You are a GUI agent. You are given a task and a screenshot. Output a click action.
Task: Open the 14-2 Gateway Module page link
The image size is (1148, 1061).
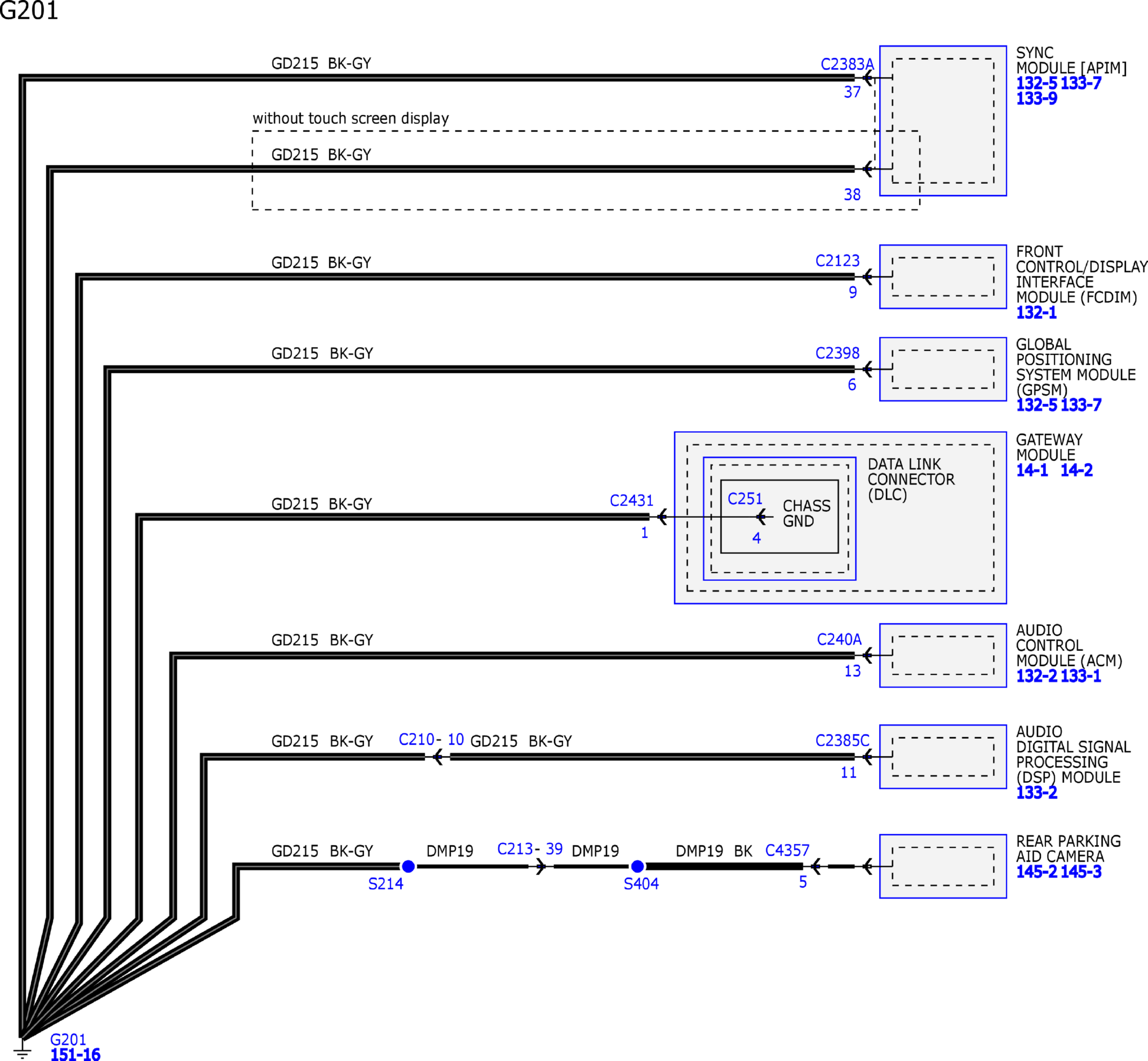1076,470
